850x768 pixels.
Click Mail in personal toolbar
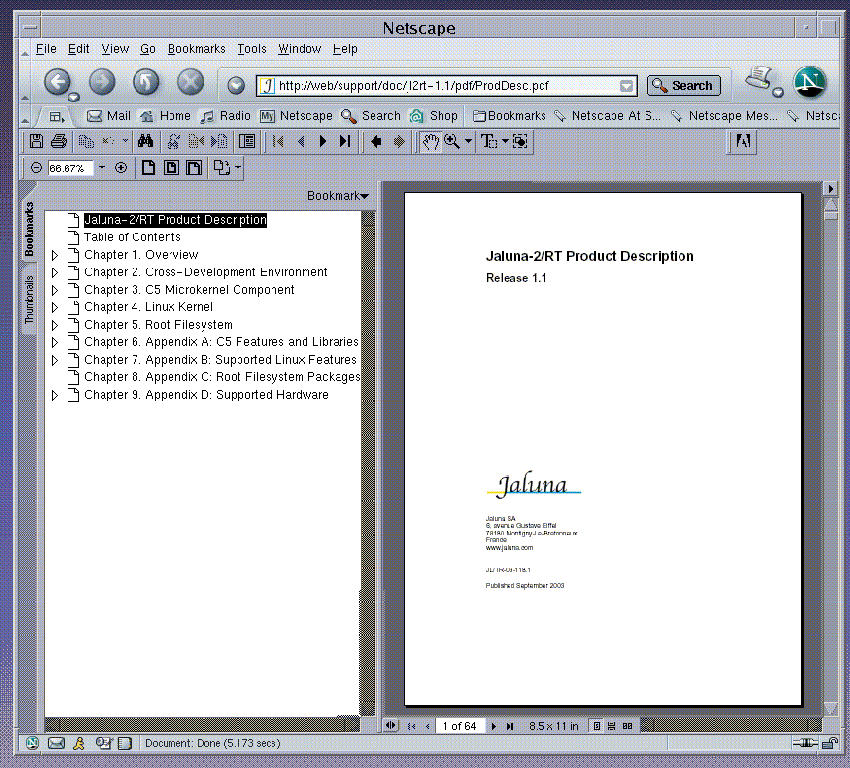[x=109, y=115]
